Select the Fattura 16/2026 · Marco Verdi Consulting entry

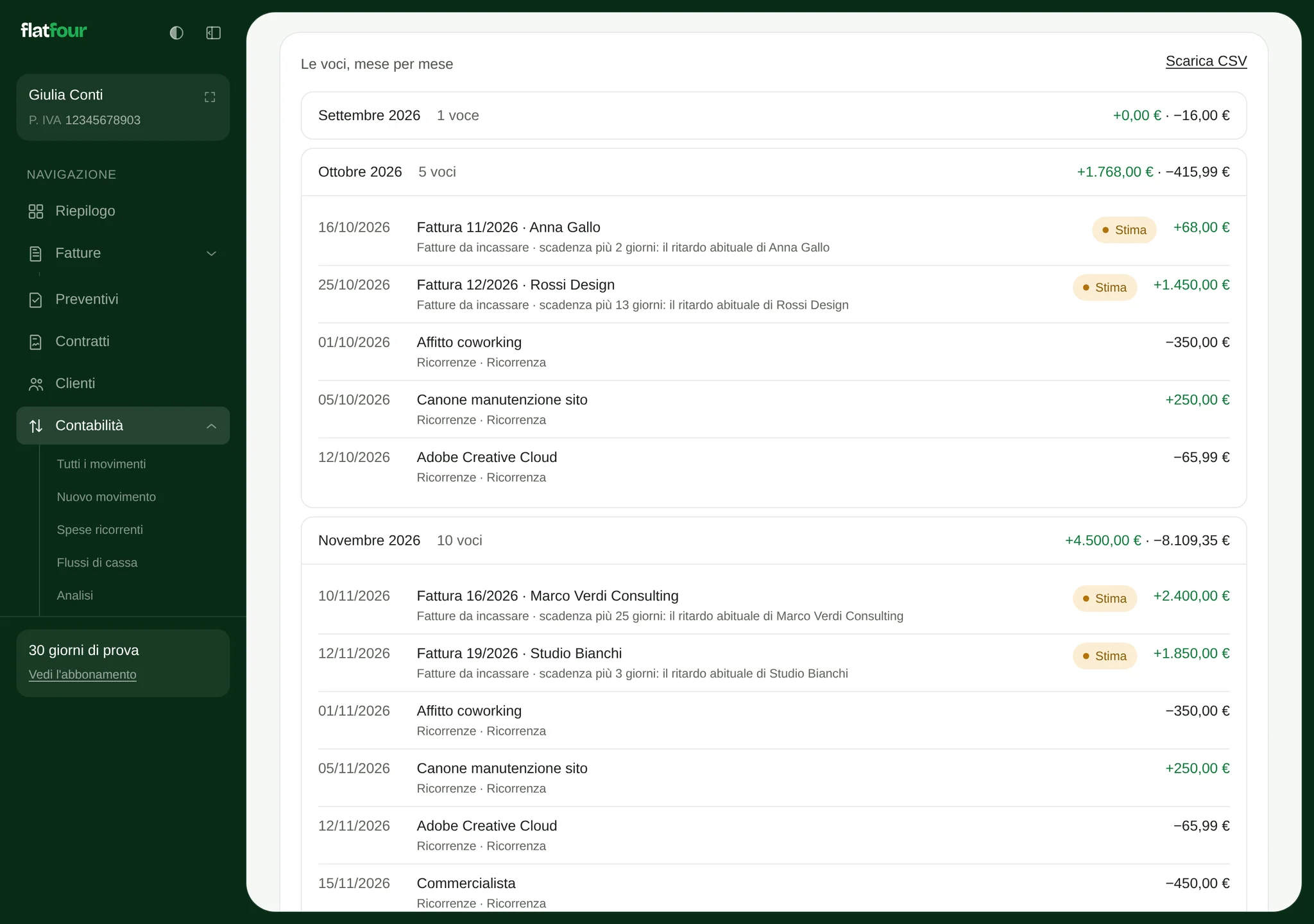(774, 605)
